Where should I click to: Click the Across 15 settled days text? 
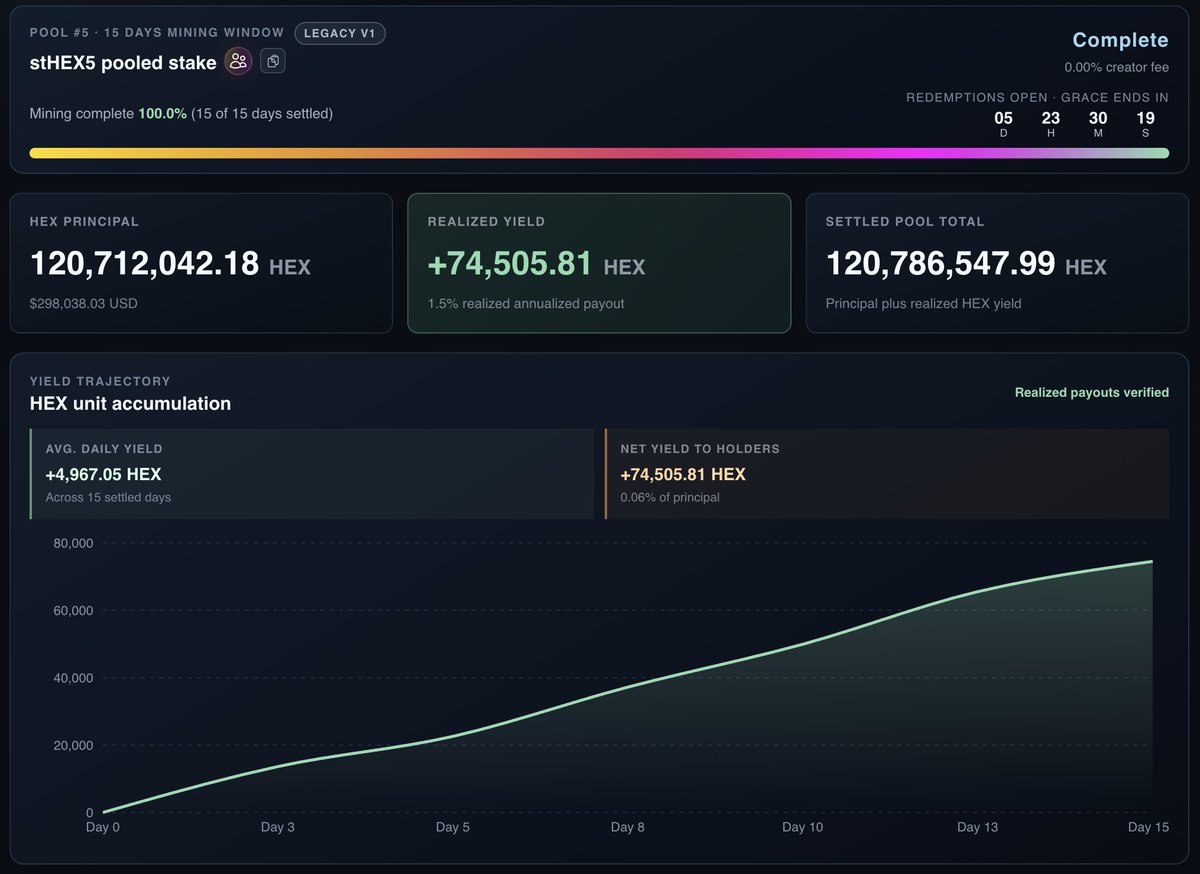(x=108, y=497)
